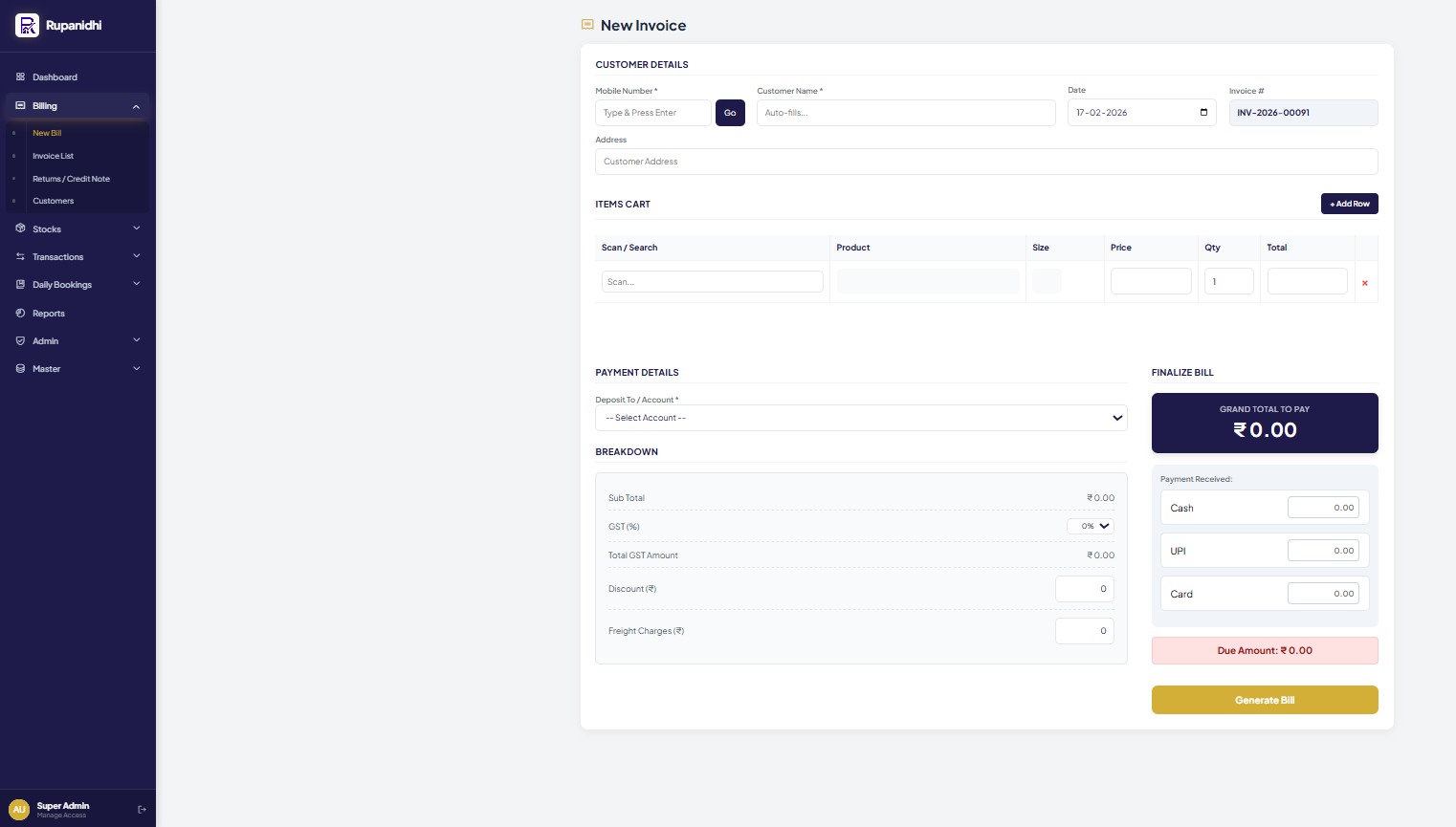This screenshot has width=1456, height=827.
Task: Click the logout icon beside Super Admin
Action: (x=142, y=810)
